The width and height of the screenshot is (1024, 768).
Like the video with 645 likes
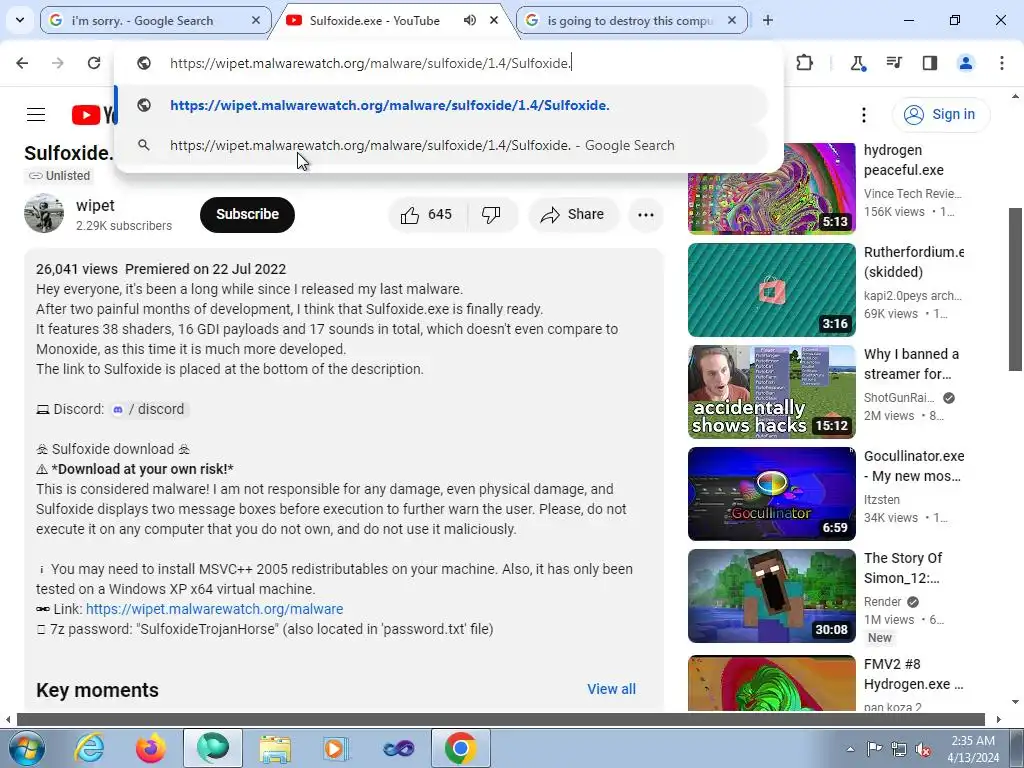(428, 215)
